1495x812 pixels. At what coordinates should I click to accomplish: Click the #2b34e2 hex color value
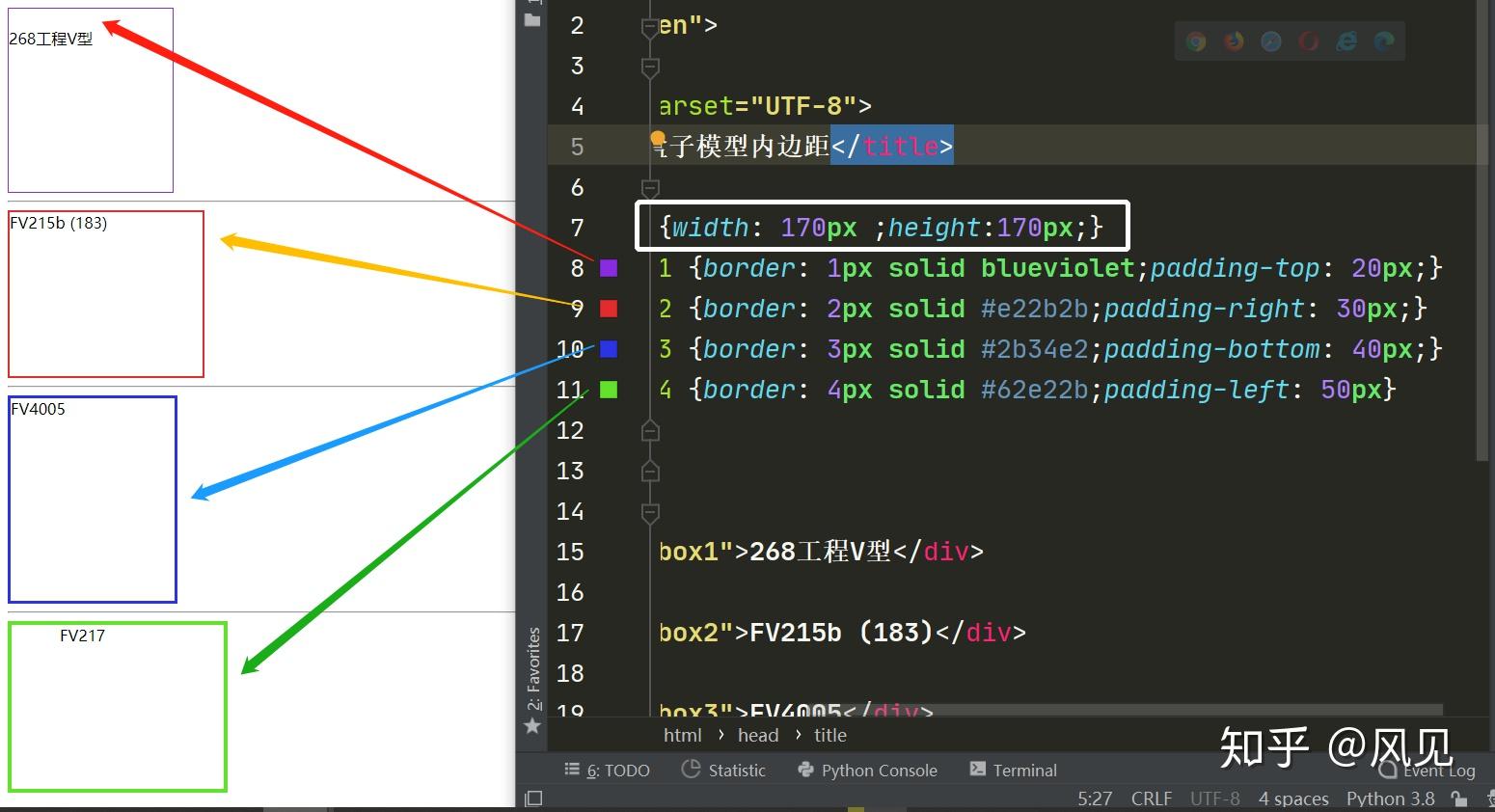(1035, 349)
